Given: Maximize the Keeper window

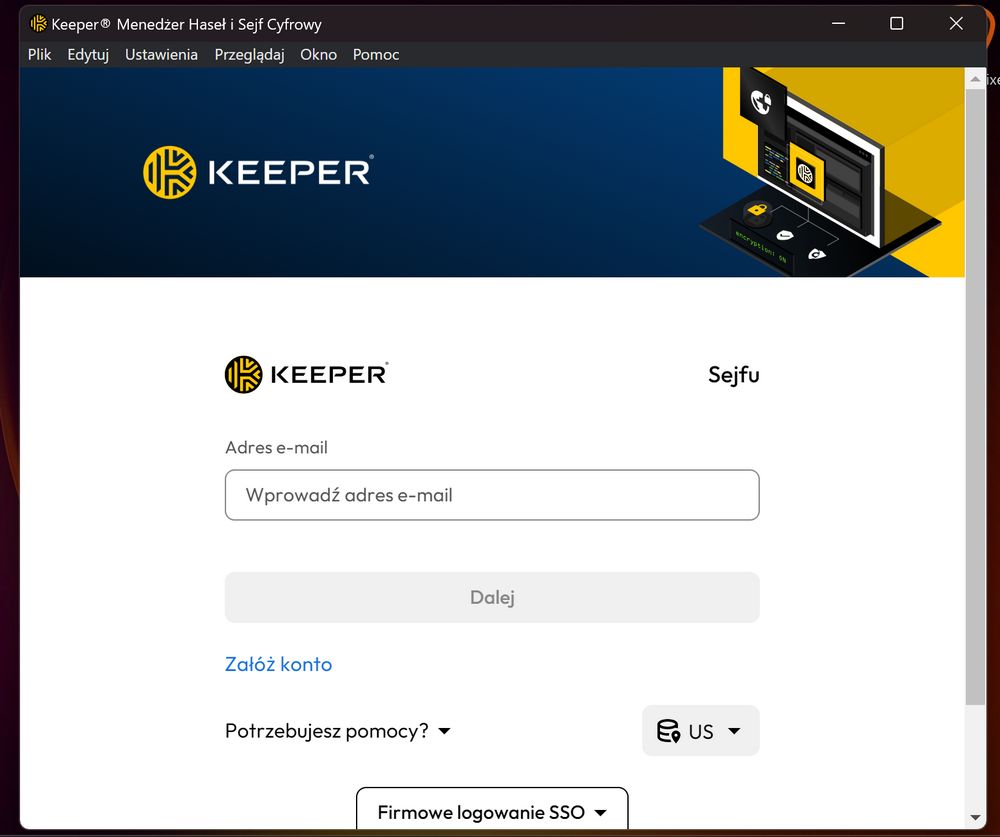Looking at the screenshot, I should coord(897,24).
